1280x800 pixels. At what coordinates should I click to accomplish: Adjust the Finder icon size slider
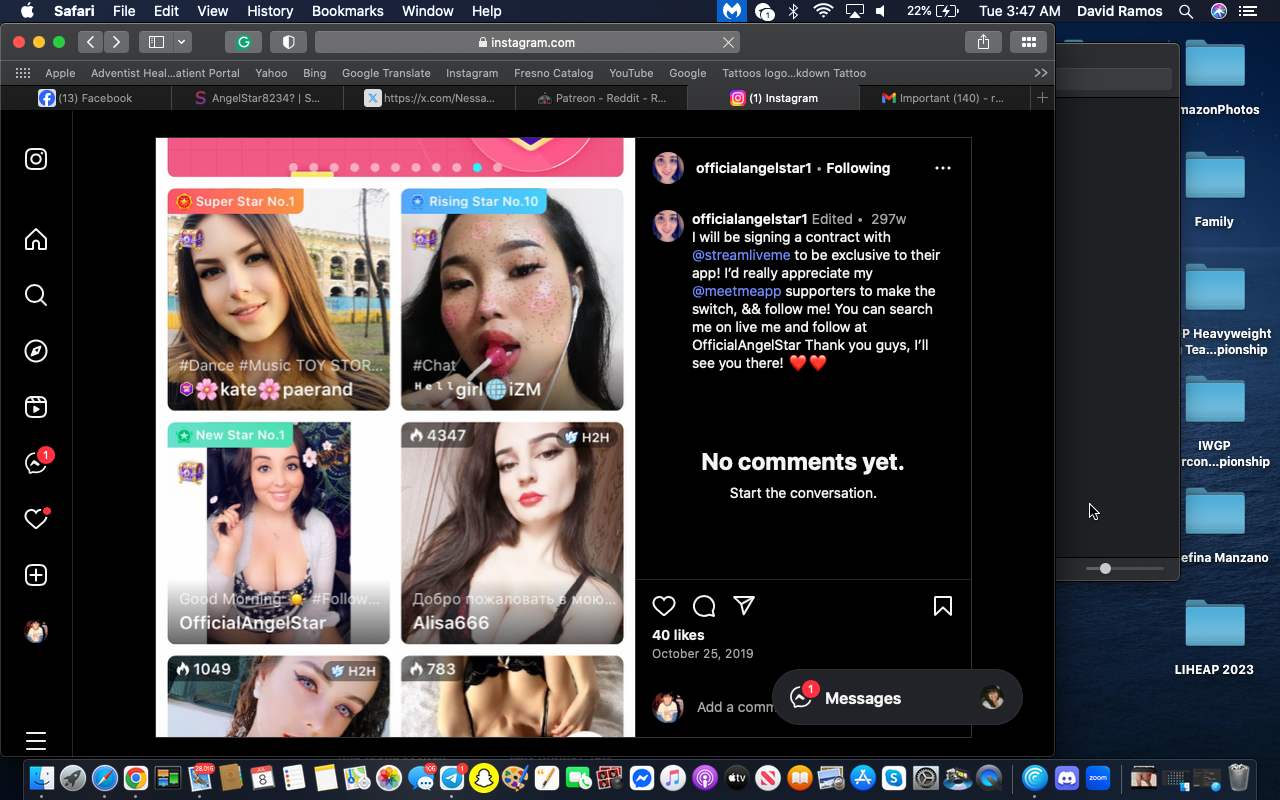tap(1105, 568)
